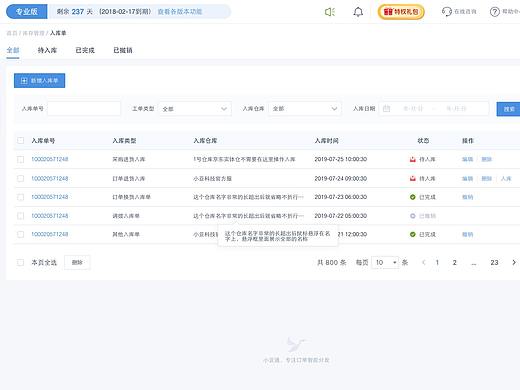Viewport: 520px width, 390px height.
Task: Click the 新建入库单 button
Action: pos(39,81)
